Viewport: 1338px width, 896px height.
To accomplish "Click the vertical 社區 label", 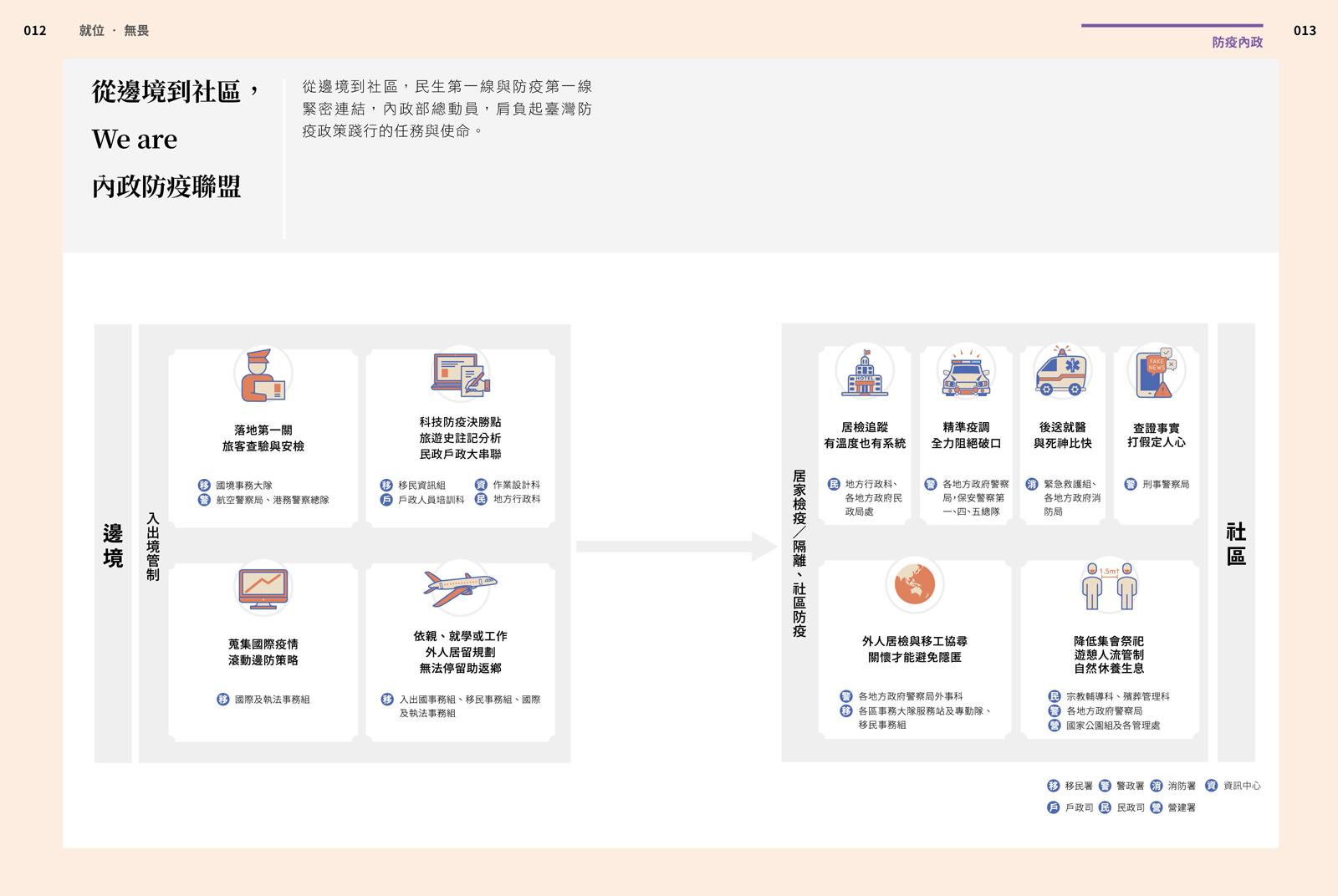I will click(x=1236, y=544).
